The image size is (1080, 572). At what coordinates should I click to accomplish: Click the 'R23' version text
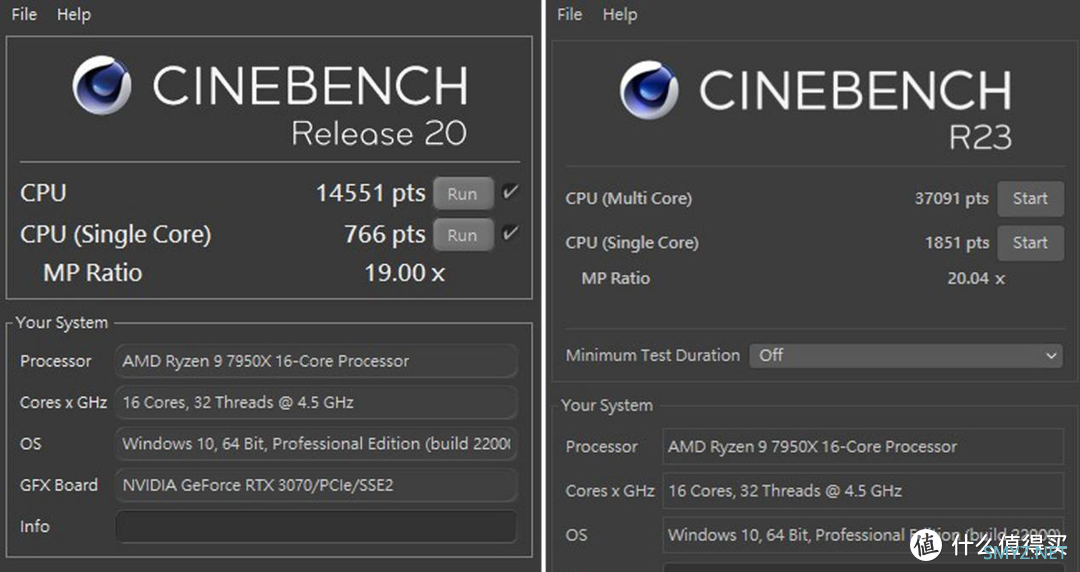tap(981, 138)
